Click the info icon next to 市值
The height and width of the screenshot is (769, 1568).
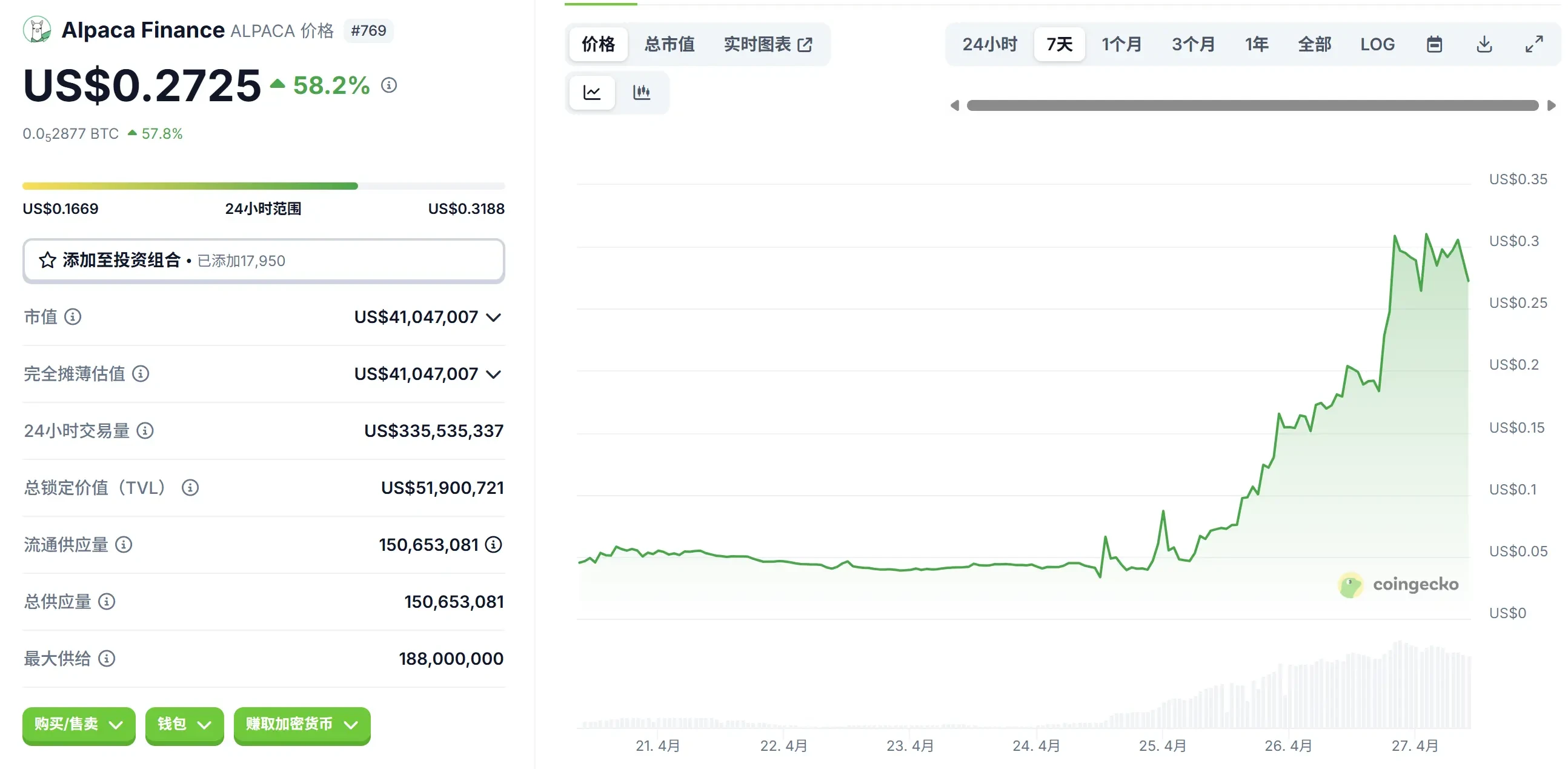tap(73, 317)
